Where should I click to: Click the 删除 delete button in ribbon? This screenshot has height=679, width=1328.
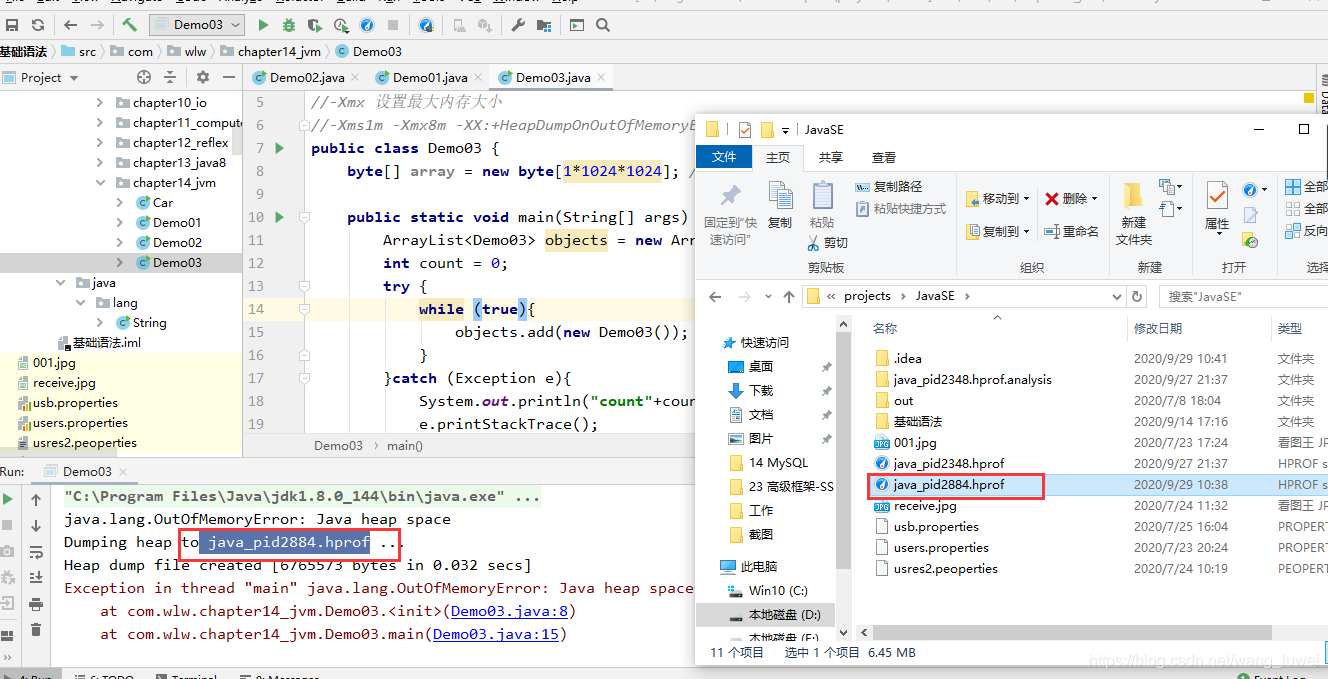point(1071,199)
